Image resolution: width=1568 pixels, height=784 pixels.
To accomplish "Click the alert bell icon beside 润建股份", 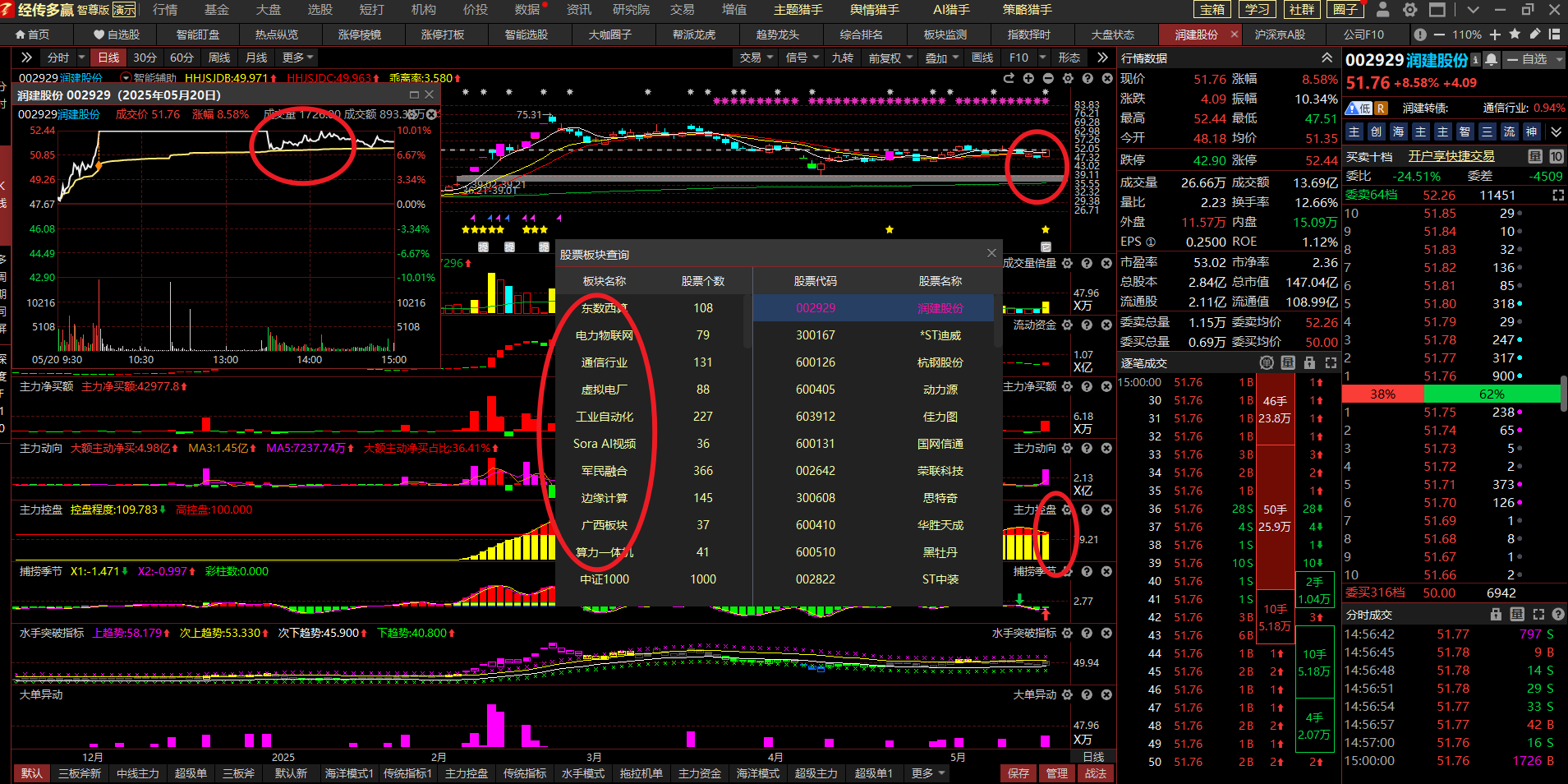I will 1492,60.
